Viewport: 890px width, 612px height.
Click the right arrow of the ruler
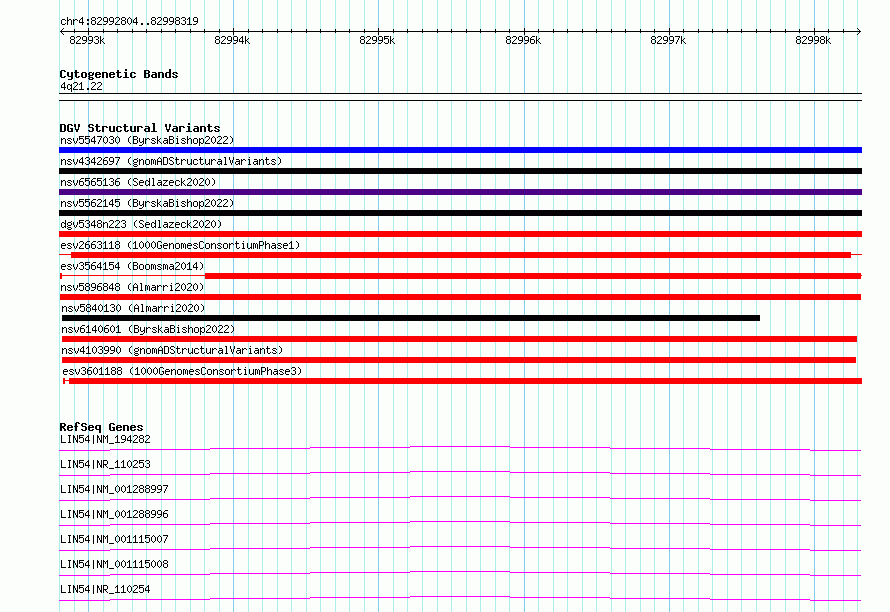click(x=859, y=31)
